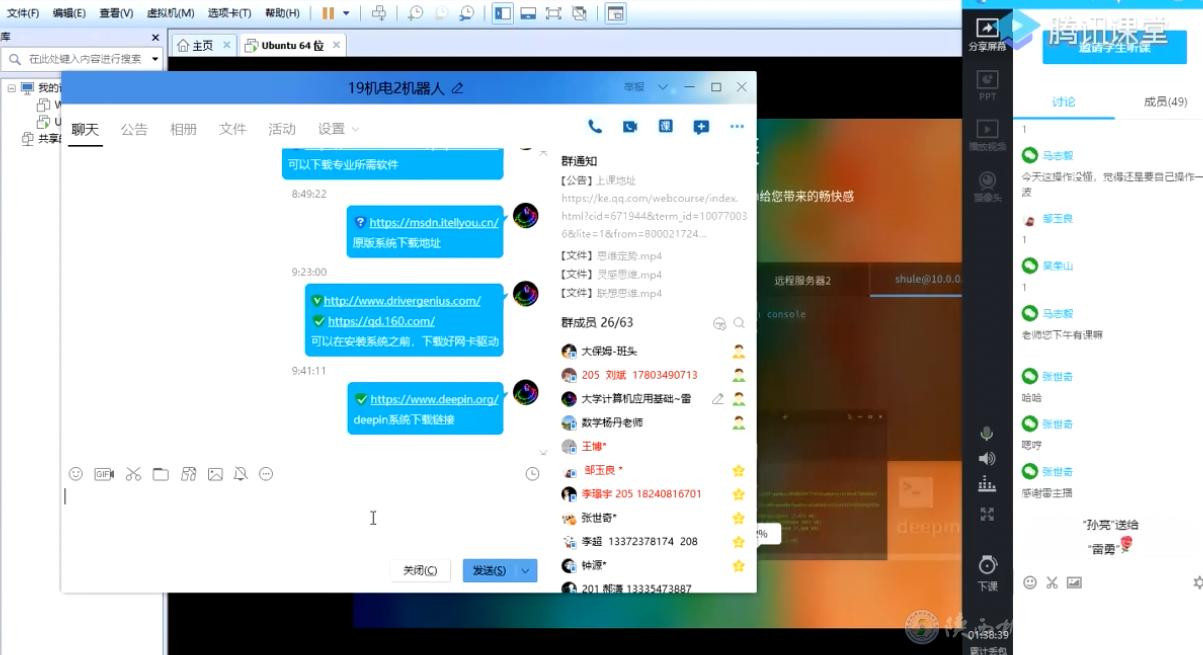Click the 发送(S) send button
Image resolution: width=1203 pixels, height=655 pixels.
[x=488, y=570]
